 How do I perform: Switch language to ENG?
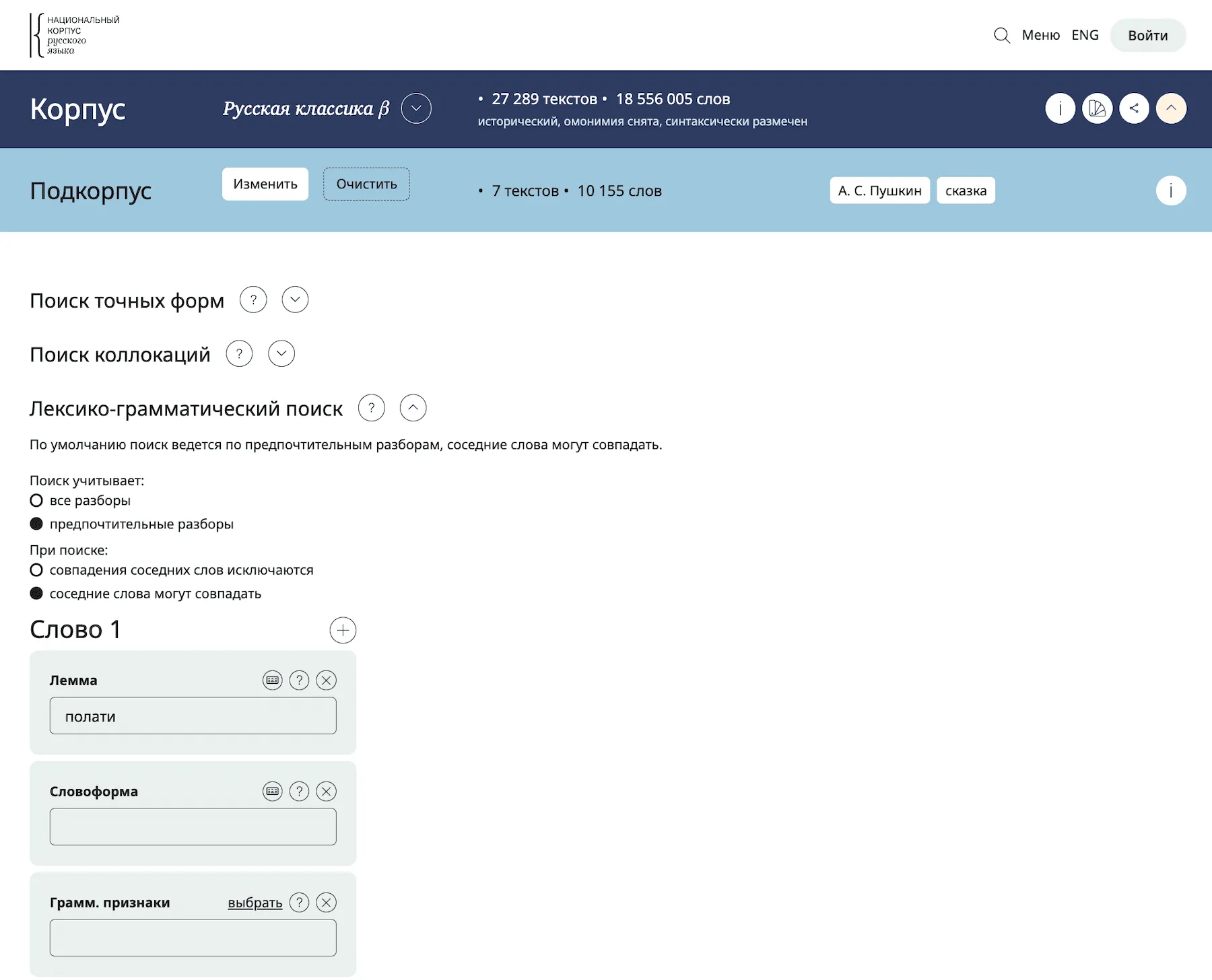pos(1085,35)
